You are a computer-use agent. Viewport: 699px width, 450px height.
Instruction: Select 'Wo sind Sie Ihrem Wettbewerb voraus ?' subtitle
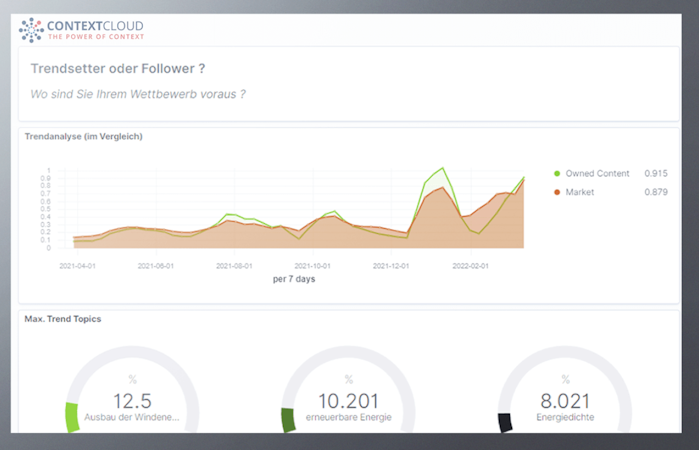(138, 94)
